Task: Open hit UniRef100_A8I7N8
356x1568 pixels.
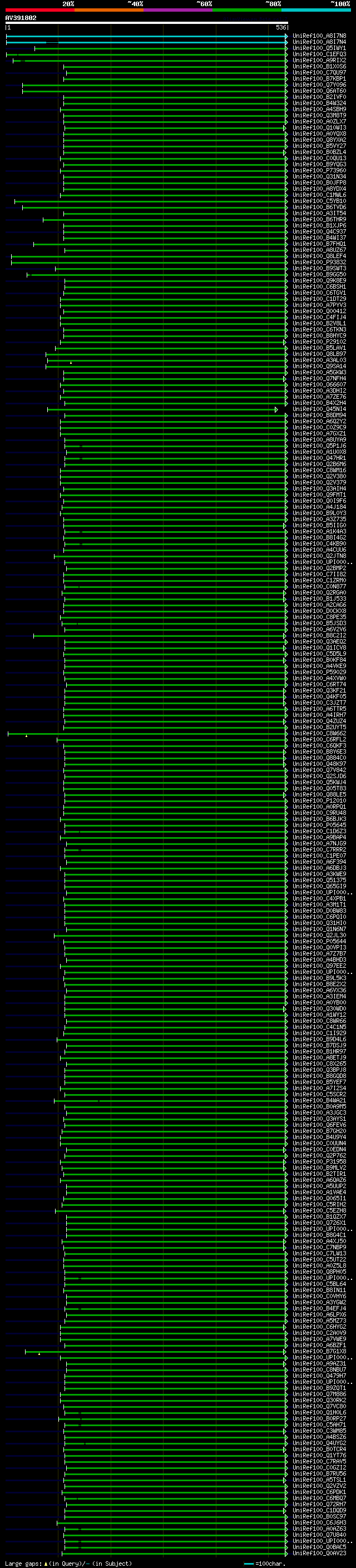Action: click(x=319, y=36)
